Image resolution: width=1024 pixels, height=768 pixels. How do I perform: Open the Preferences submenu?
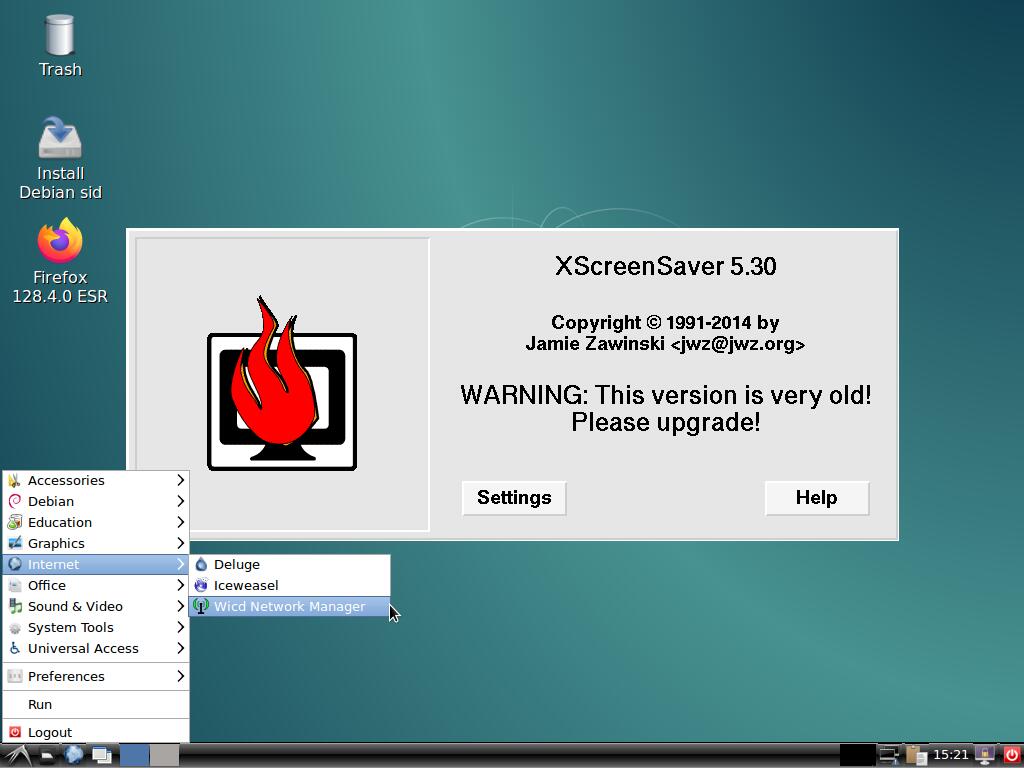coord(96,676)
